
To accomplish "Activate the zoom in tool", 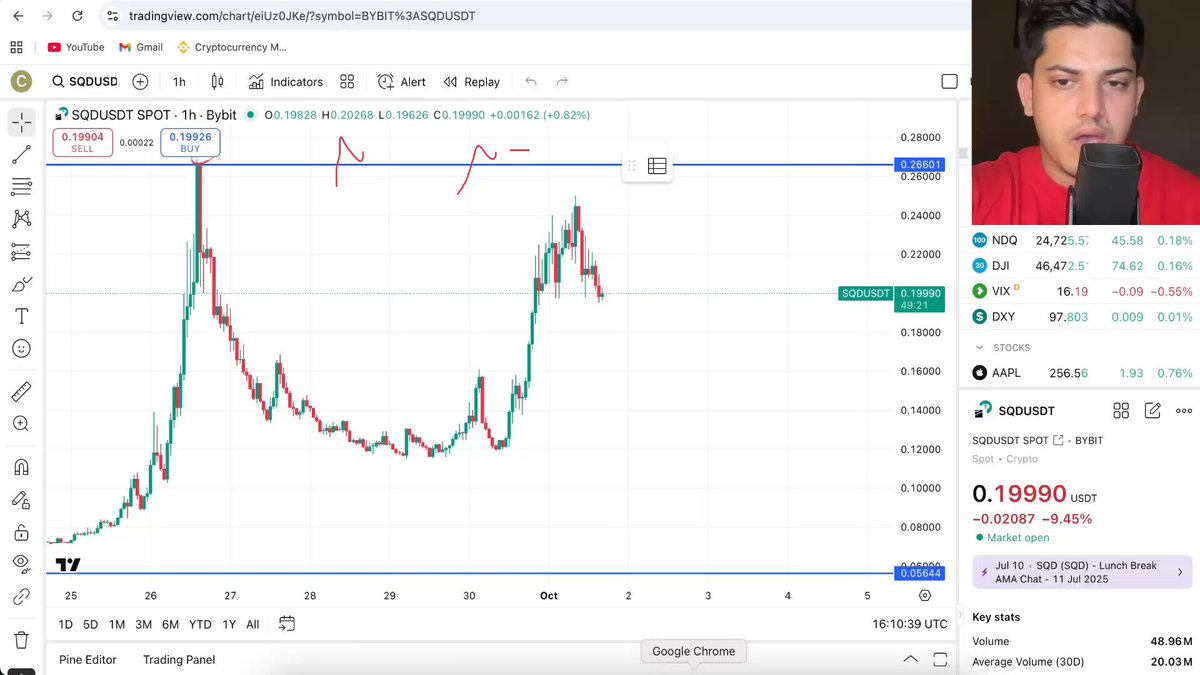I will click(x=21, y=424).
